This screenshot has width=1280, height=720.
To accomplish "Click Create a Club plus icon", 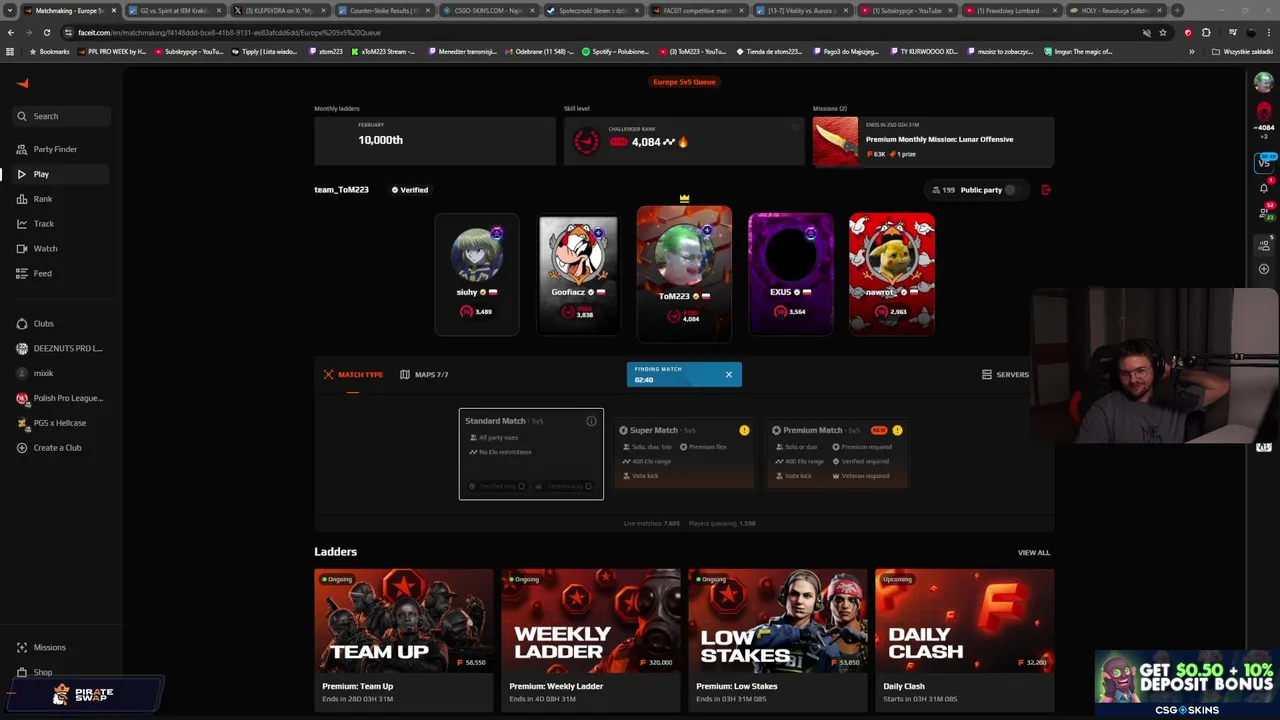I will 22,448.
